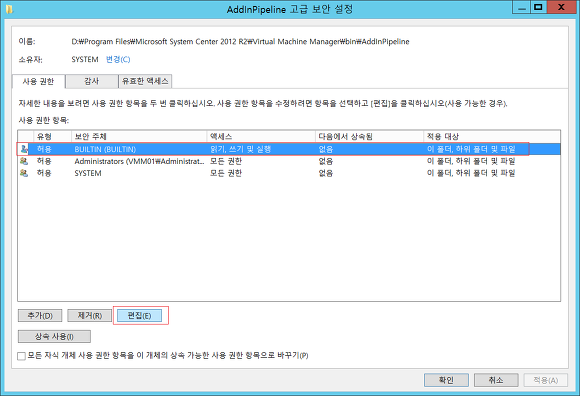
Task: Click the folder icon in the title bar
Action: coord(9,9)
